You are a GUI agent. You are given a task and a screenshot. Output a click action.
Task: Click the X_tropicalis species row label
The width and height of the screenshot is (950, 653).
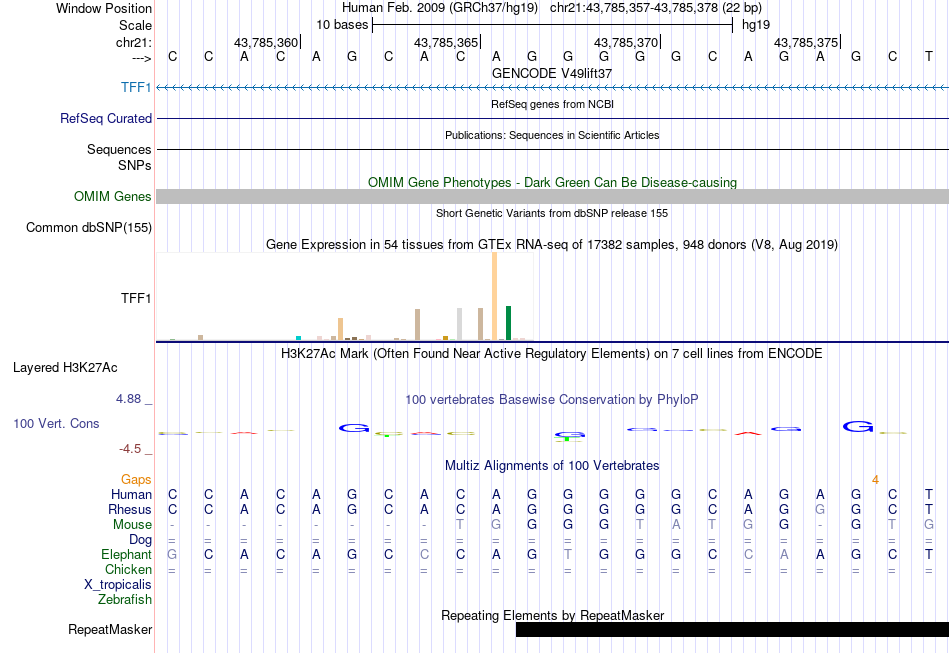pos(118,585)
